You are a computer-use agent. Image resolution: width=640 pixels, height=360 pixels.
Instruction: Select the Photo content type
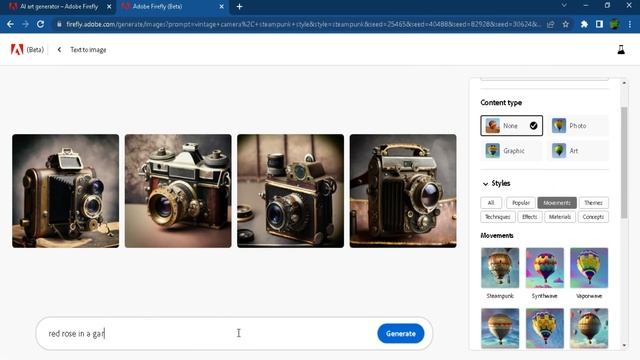click(x=578, y=126)
